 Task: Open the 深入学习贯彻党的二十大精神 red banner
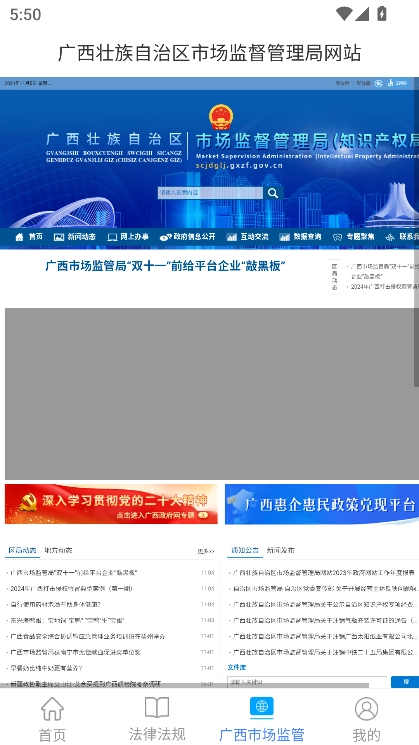(x=111, y=504)
